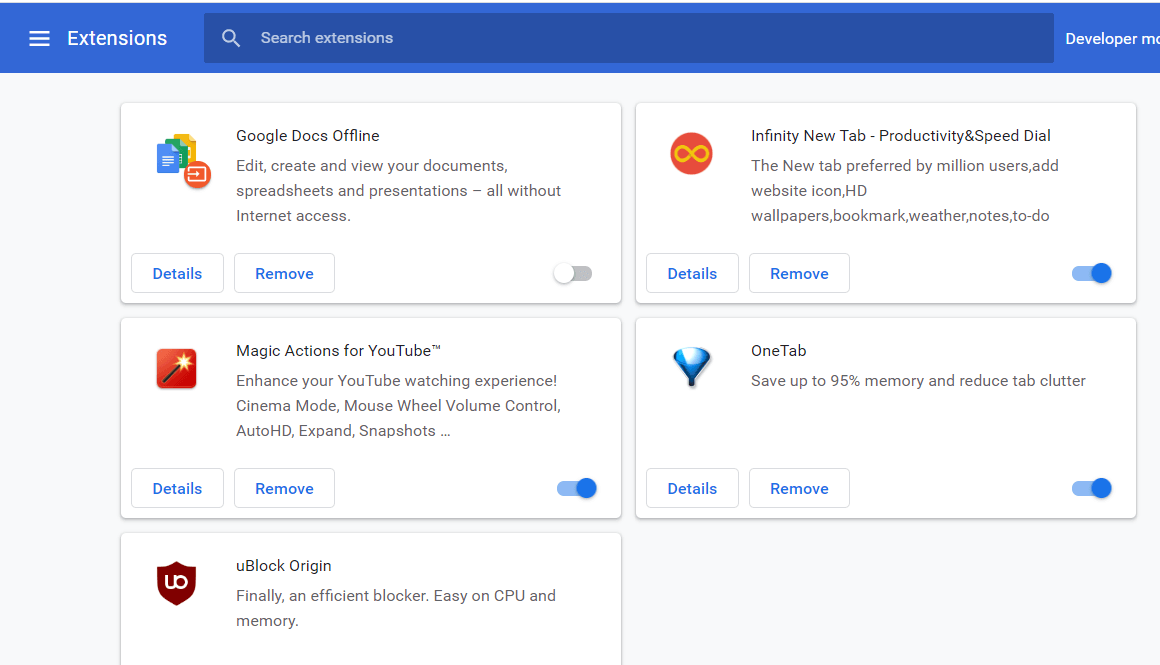Screen dimensions: 1160x665
Task: Disable the Infinity New Tab extension
Action: pos(1092,274)
